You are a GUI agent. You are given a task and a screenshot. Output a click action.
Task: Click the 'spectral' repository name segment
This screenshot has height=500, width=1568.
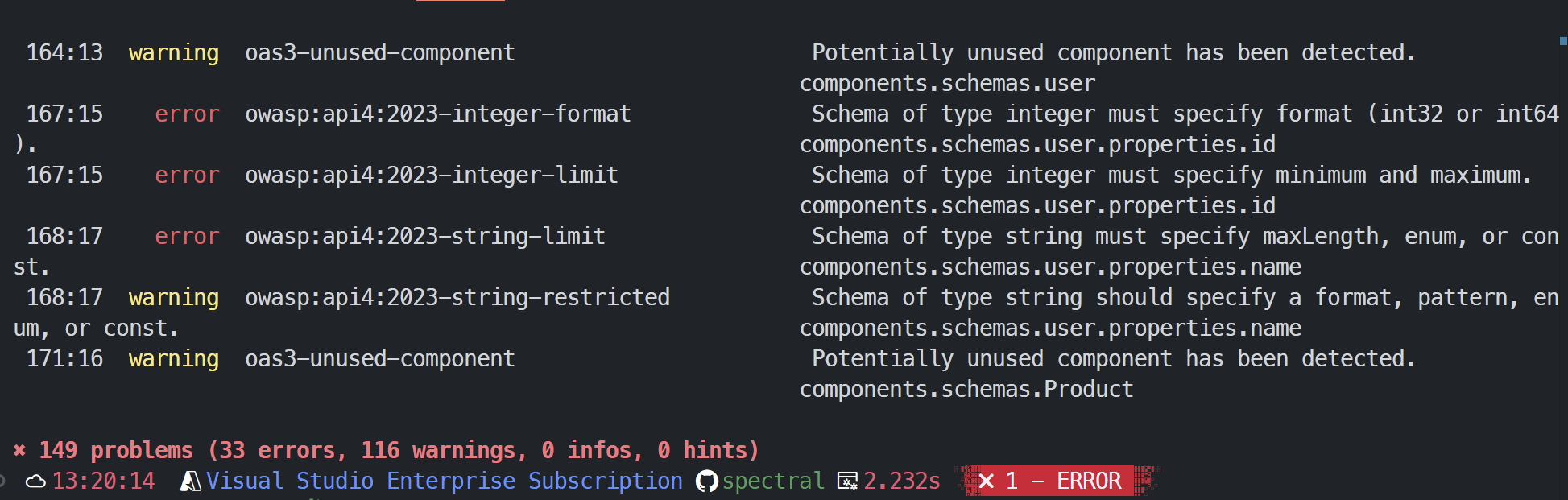pyautogui.click(x=773, y=481)
